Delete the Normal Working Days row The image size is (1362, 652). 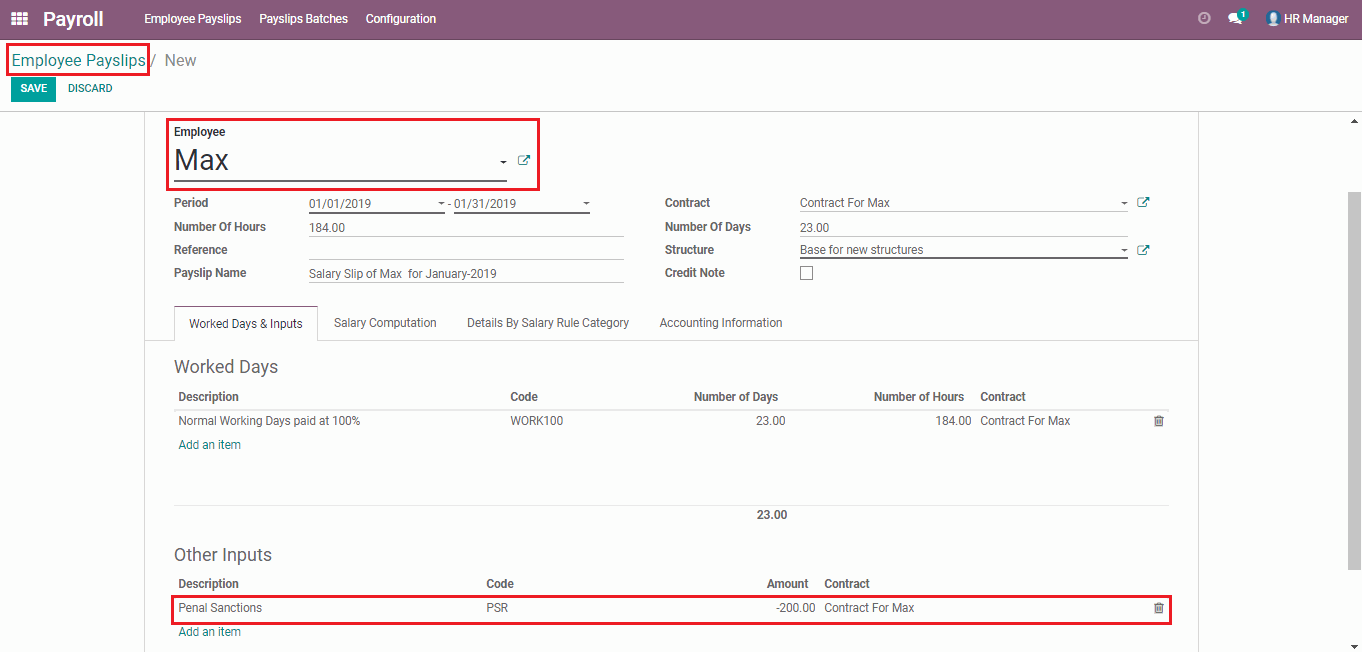1159,421
